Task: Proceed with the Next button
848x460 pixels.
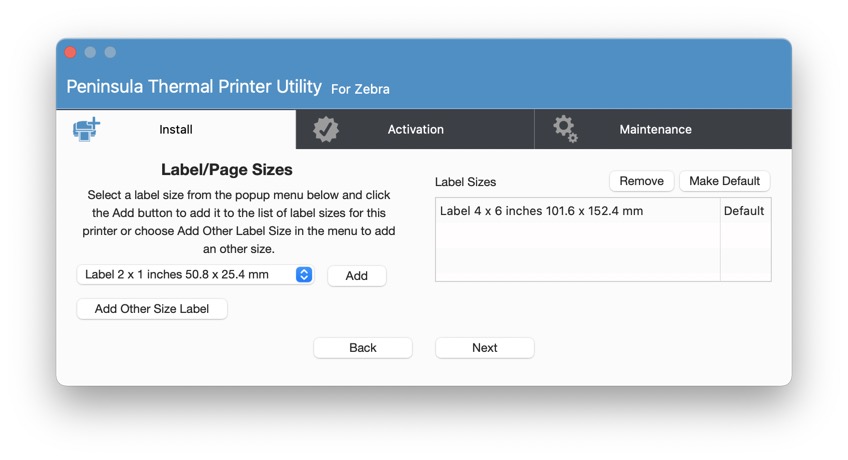Action: point(484,348)
